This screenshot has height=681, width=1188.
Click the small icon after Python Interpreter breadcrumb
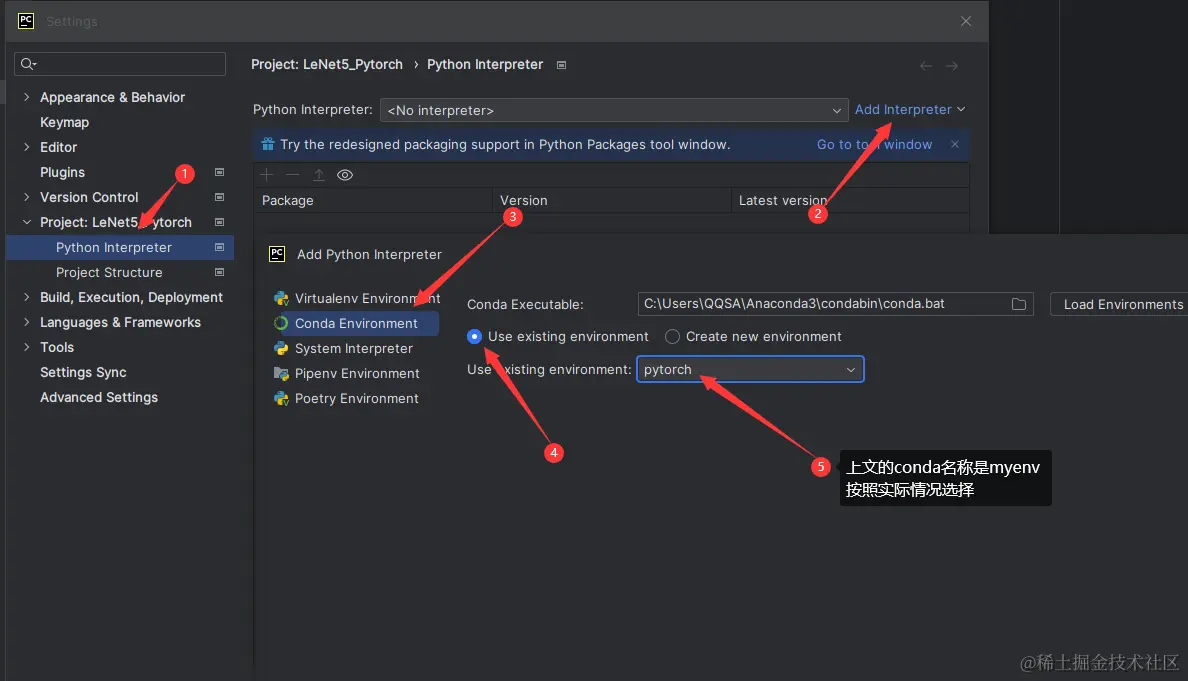(x=561, y=65)
